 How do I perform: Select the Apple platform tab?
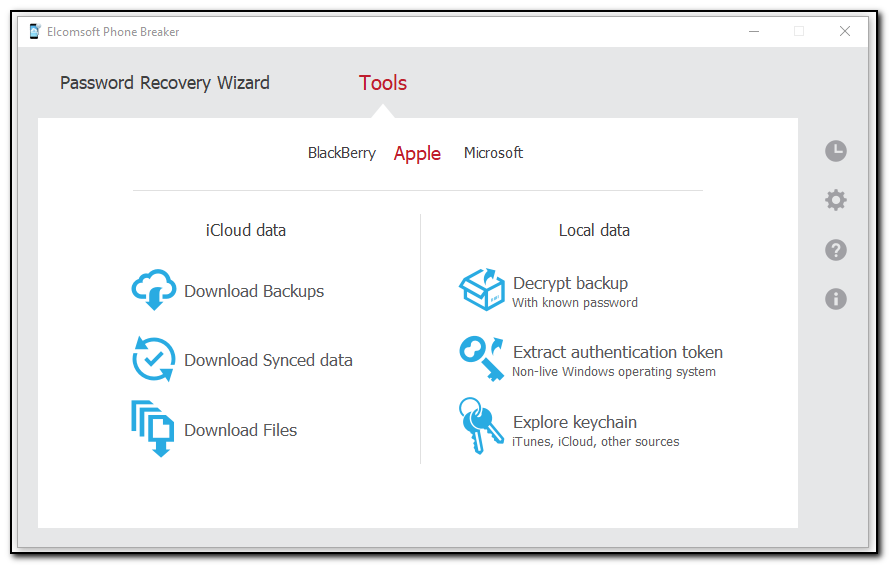pos(417,153)
